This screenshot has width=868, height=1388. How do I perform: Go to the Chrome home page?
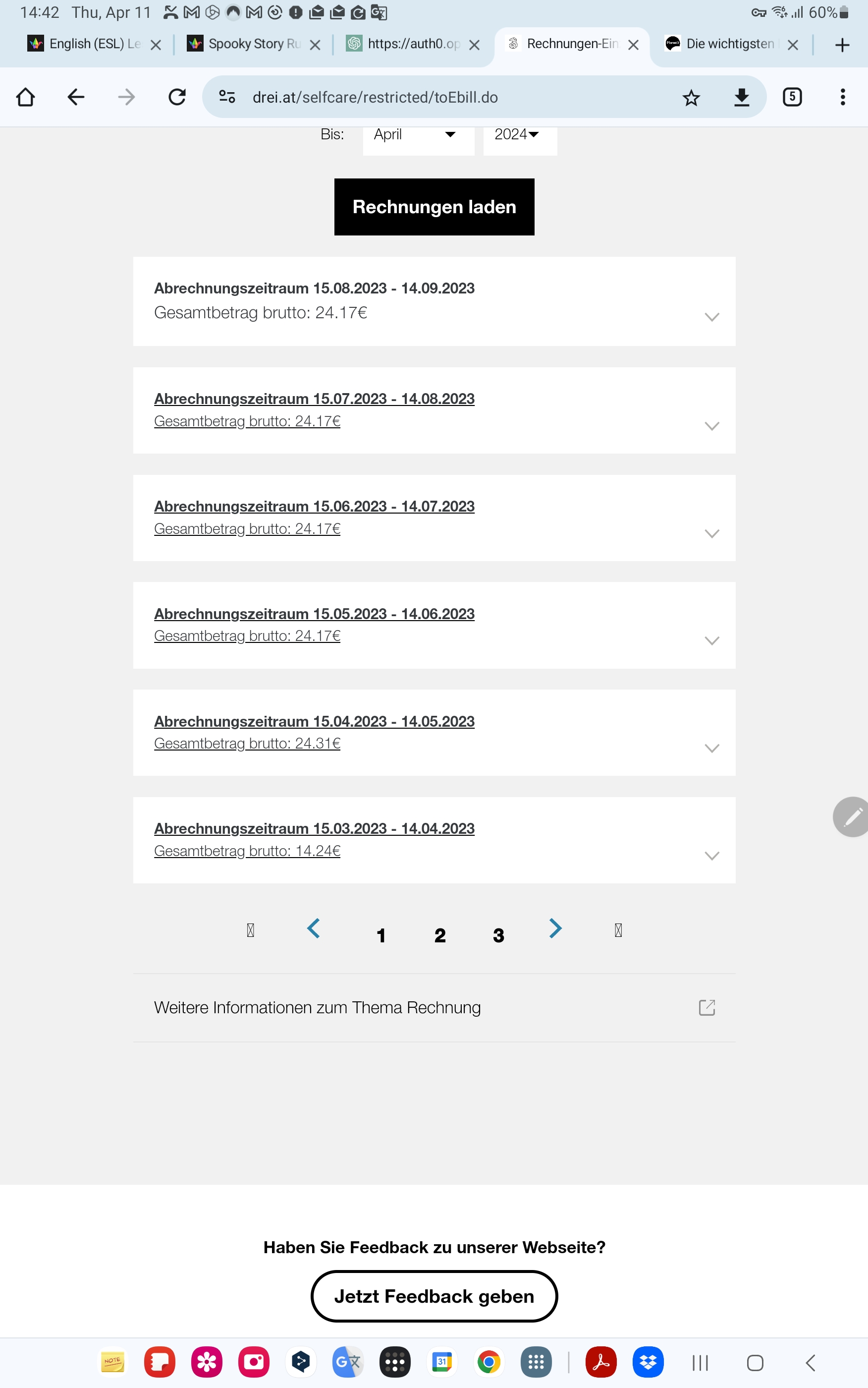pyautogui.click(x=26, y=97)
